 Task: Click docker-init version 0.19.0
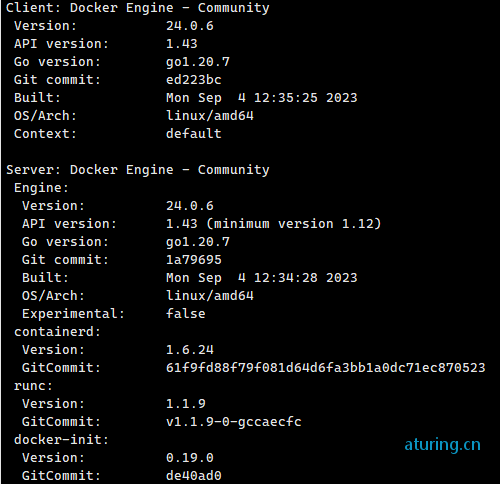point(190,458)
